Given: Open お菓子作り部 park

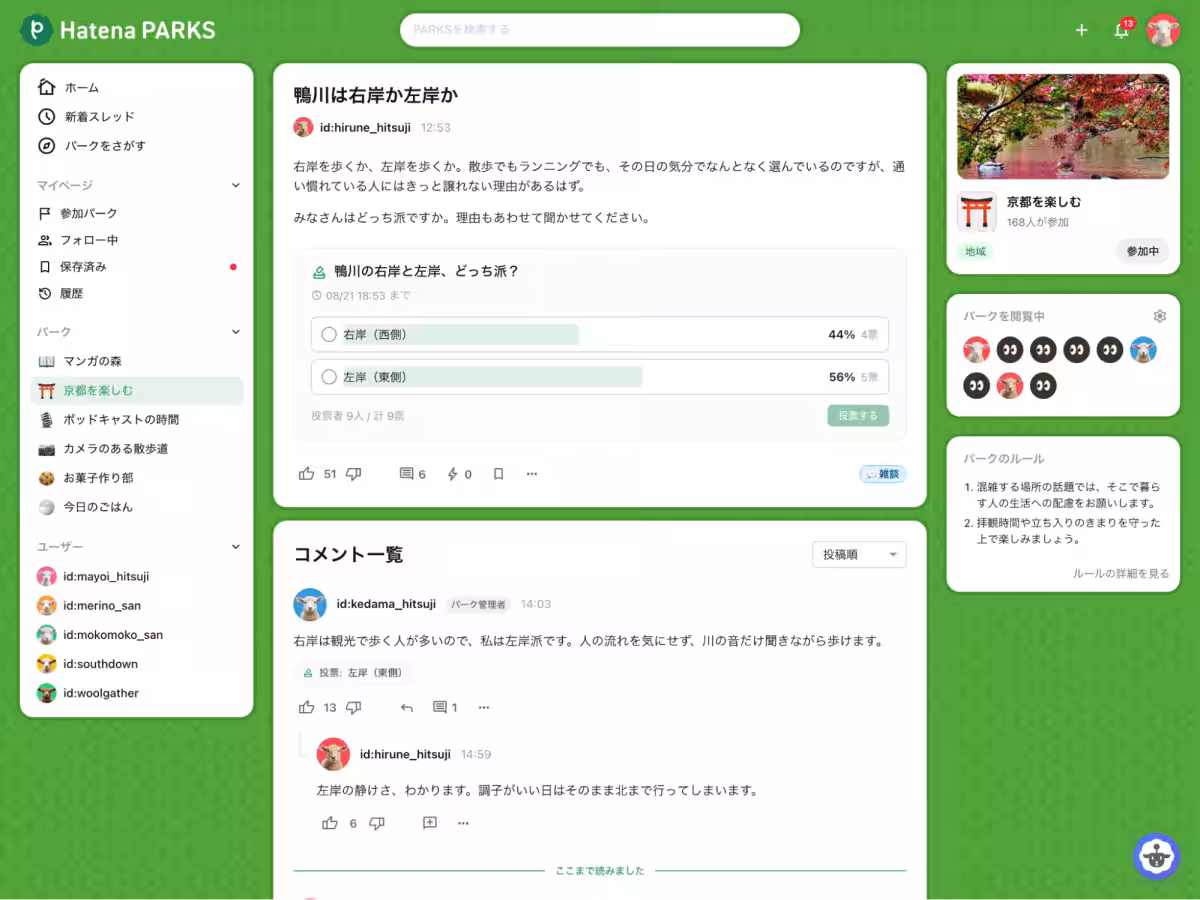Looking at the screenshot, I should [137, 478].
